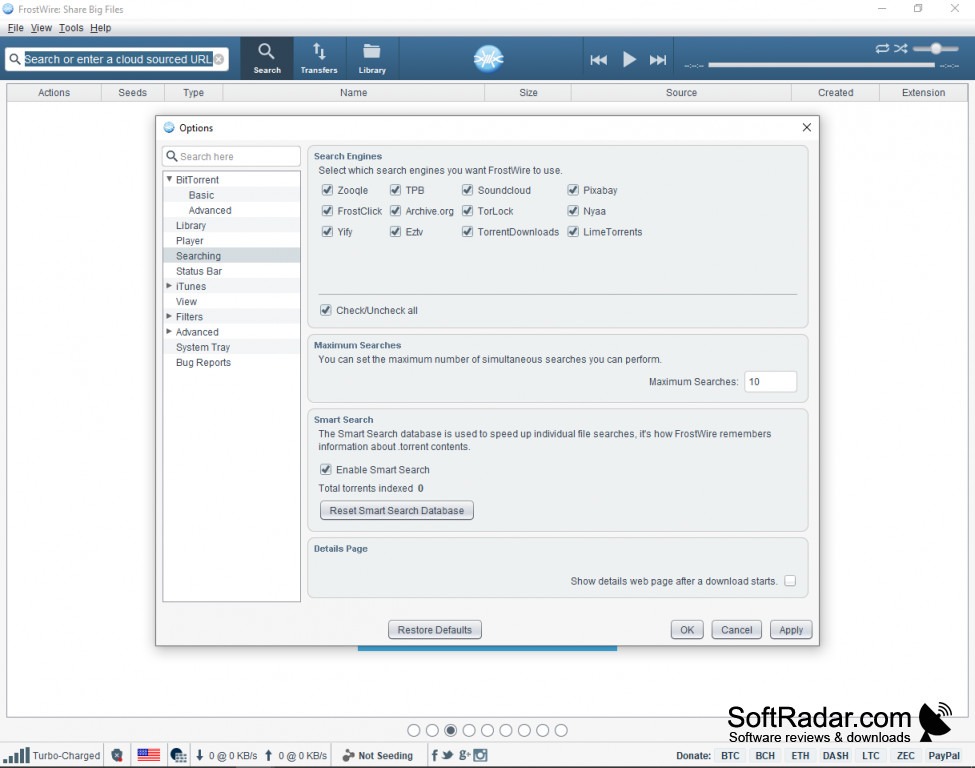Uncheck the Archive.org search engine
The image size is (975, 768).
pos(395,211)
